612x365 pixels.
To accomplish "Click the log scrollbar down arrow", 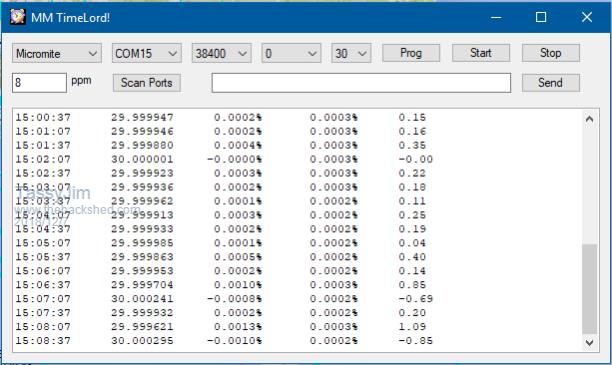I will [589, 343].
